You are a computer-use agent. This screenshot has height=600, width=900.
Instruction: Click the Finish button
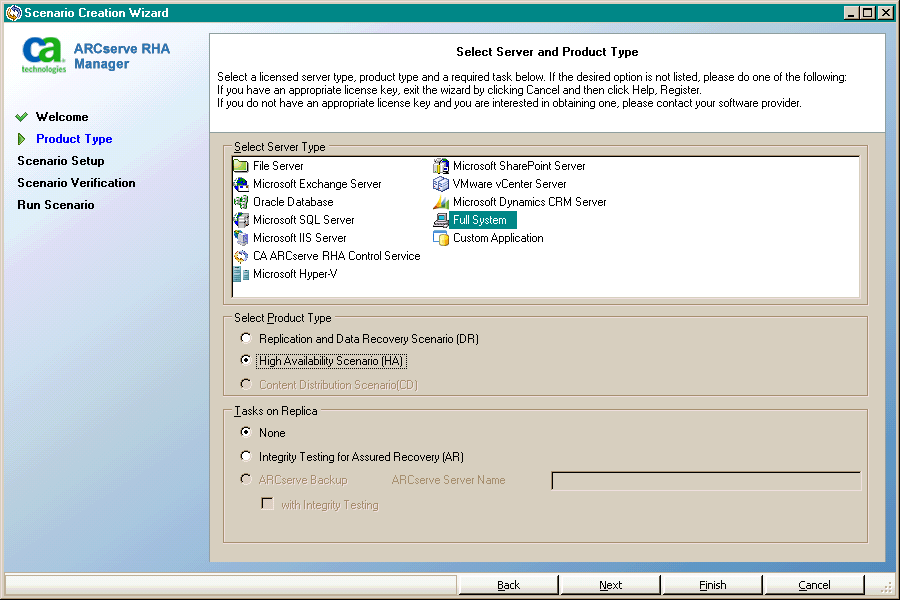pos(712,584)
